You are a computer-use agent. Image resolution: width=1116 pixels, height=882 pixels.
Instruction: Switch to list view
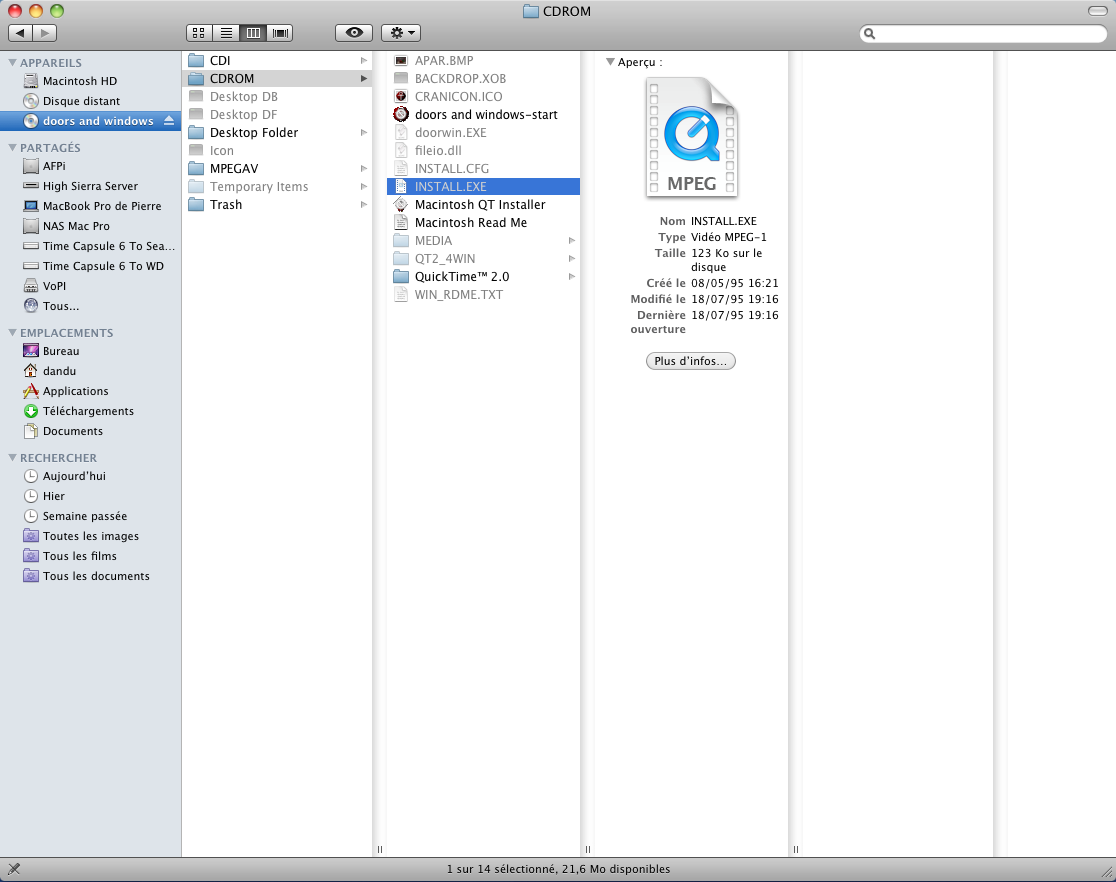point(226,33)
